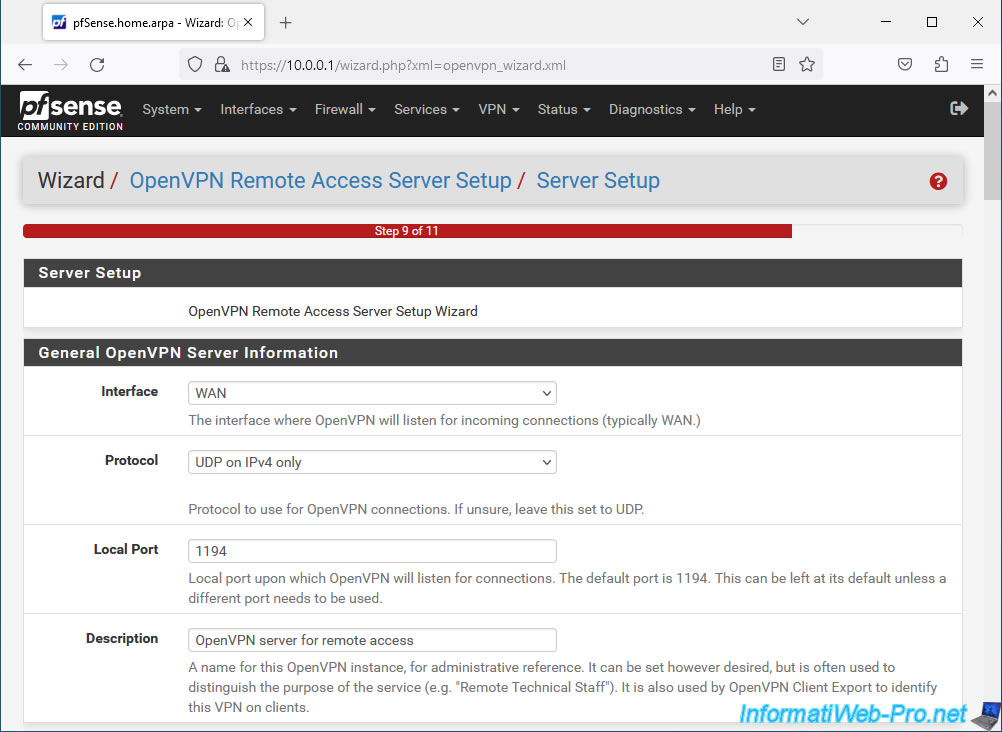Screen dimensions: 1002x732
Task: Click the browser Forward arrow
Action: (61, 65)
